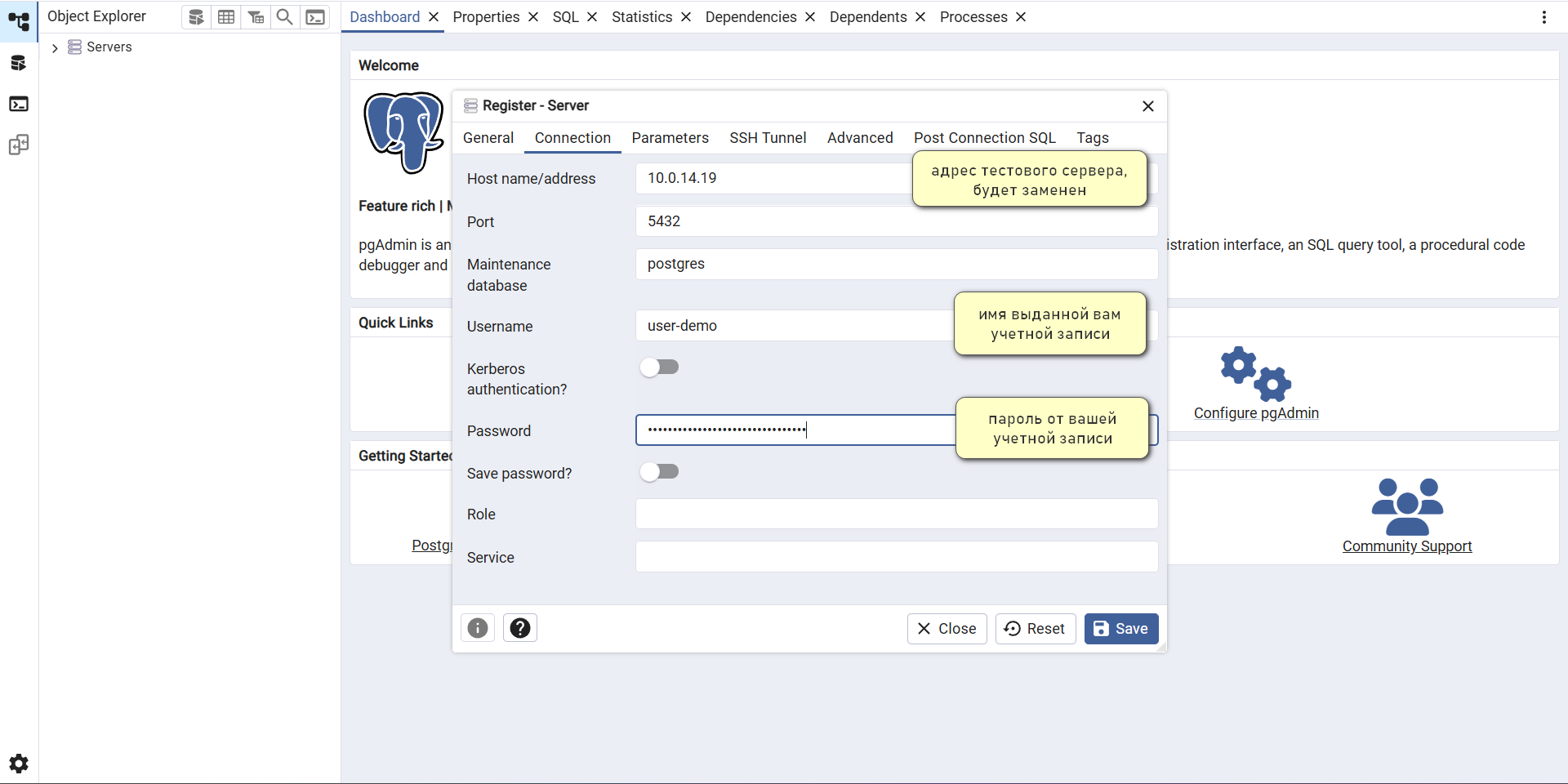
Task: Open the Schema Diff workspace icon in sidebar
Action: click(x=19, y=145)
